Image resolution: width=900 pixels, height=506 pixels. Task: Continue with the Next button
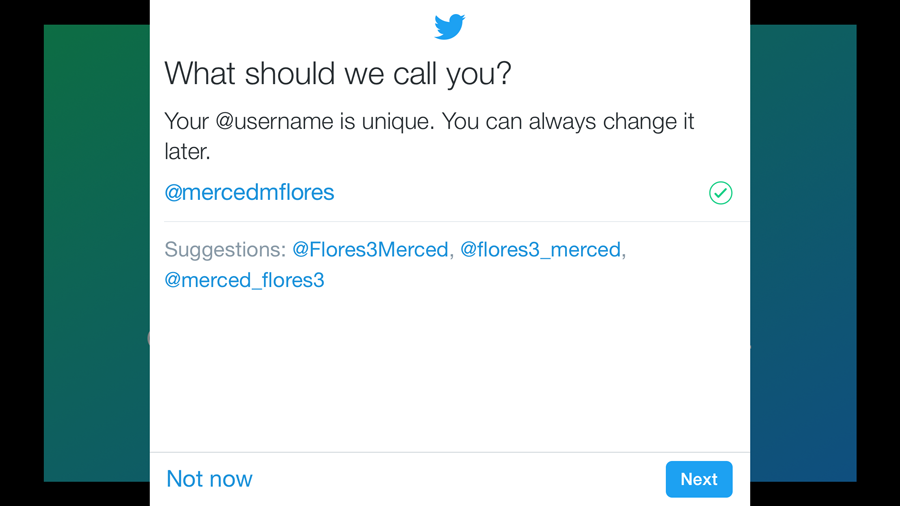pos(699,479)
